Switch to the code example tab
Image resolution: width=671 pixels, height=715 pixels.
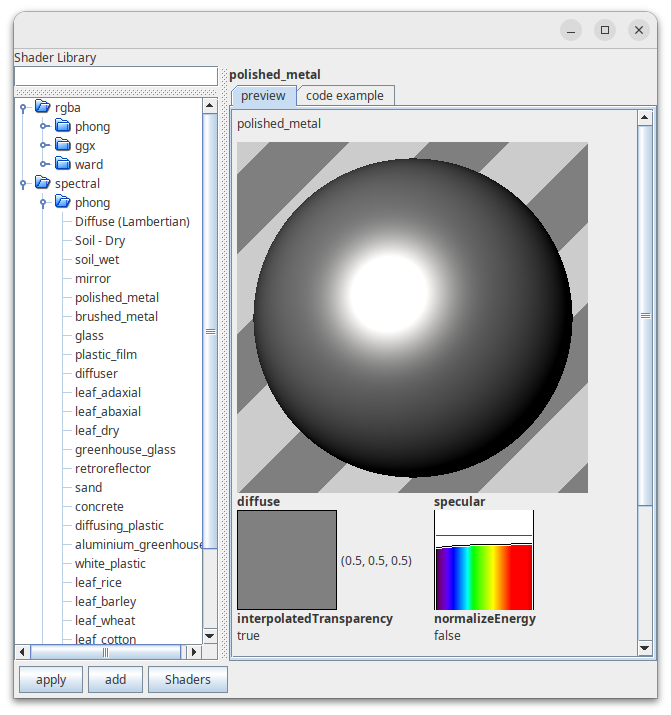click(x=345, y=96)
